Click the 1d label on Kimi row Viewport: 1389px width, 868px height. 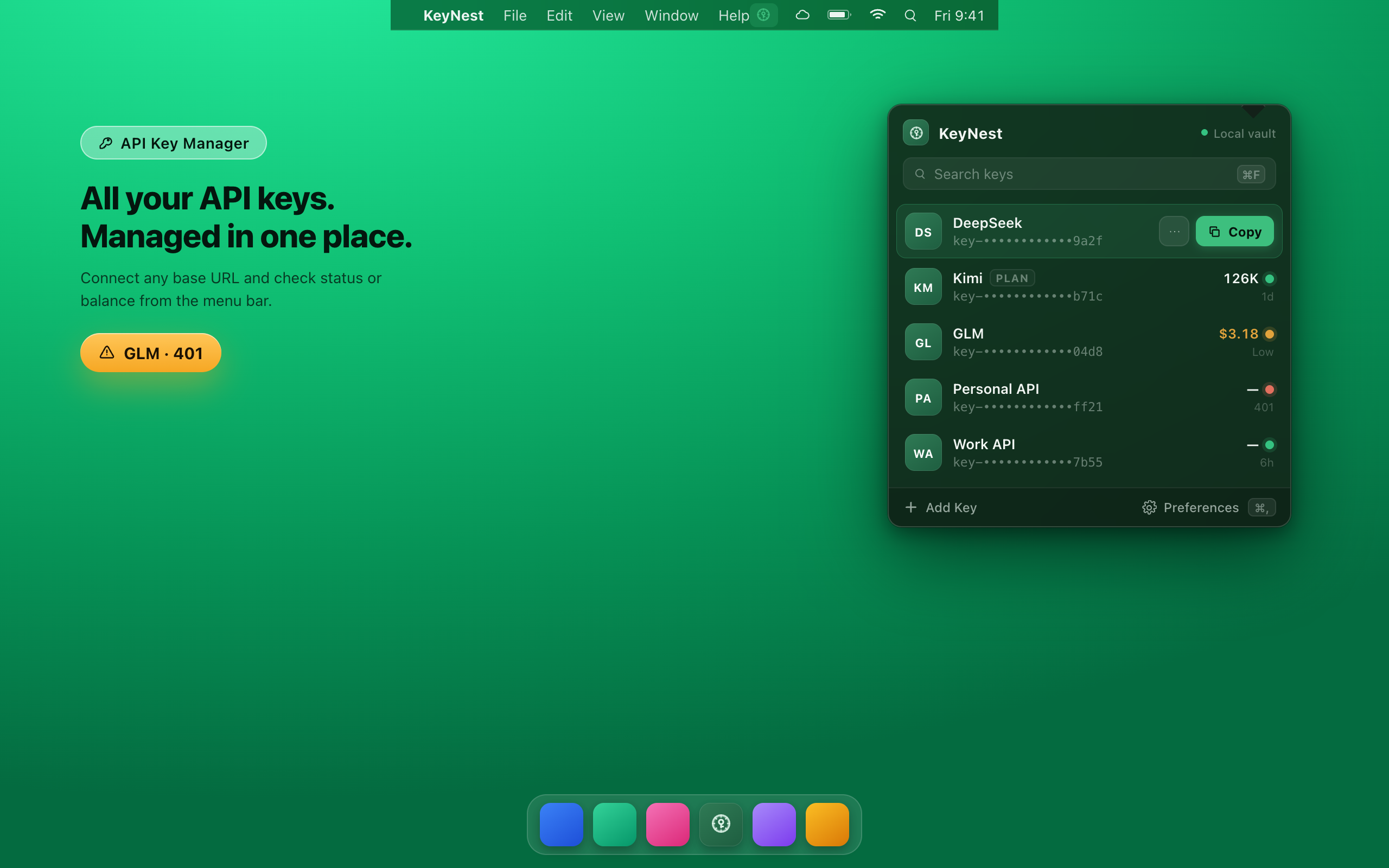[1267, 297]
